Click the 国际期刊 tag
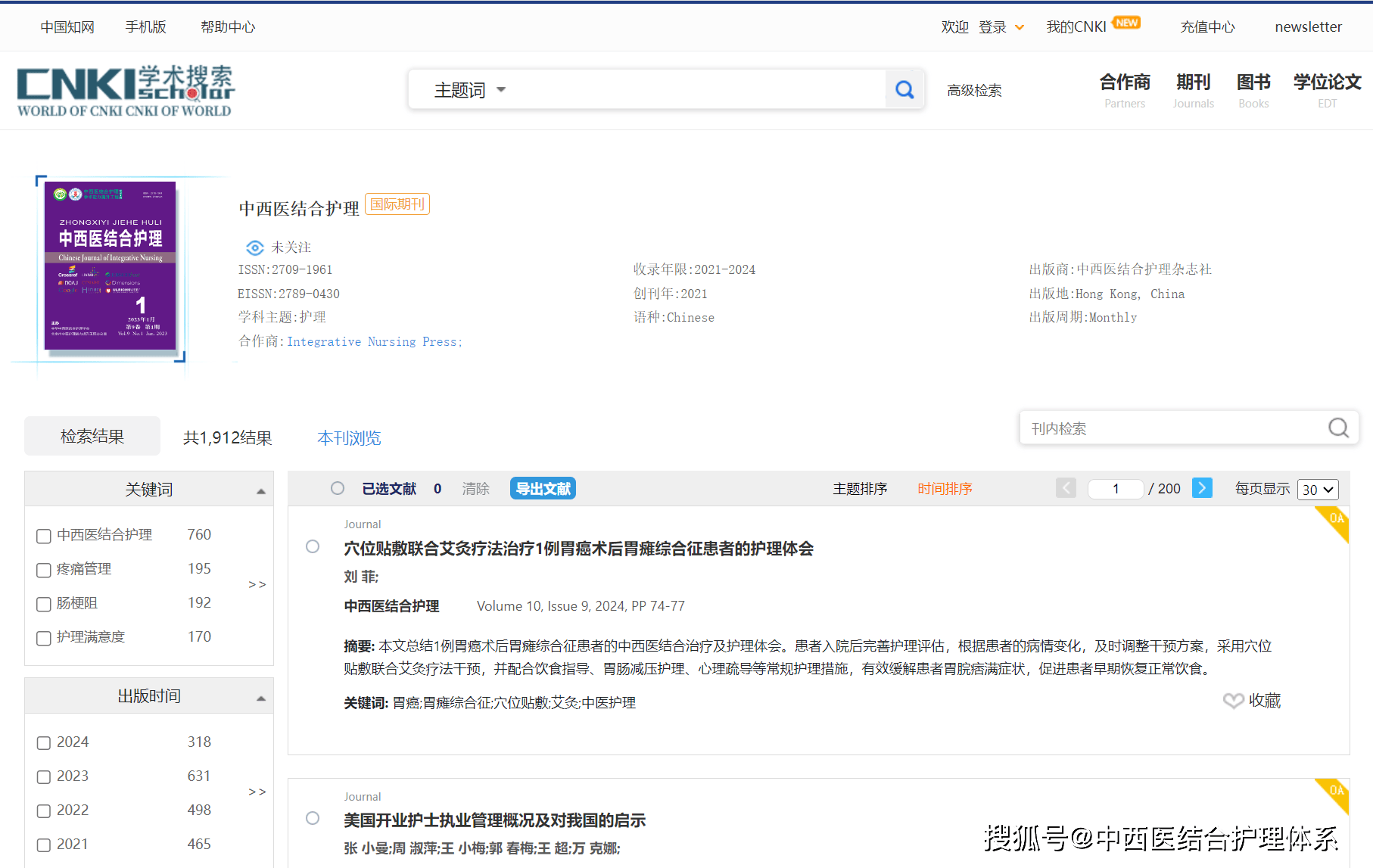 pyautogui.click(x=397, y=204)
